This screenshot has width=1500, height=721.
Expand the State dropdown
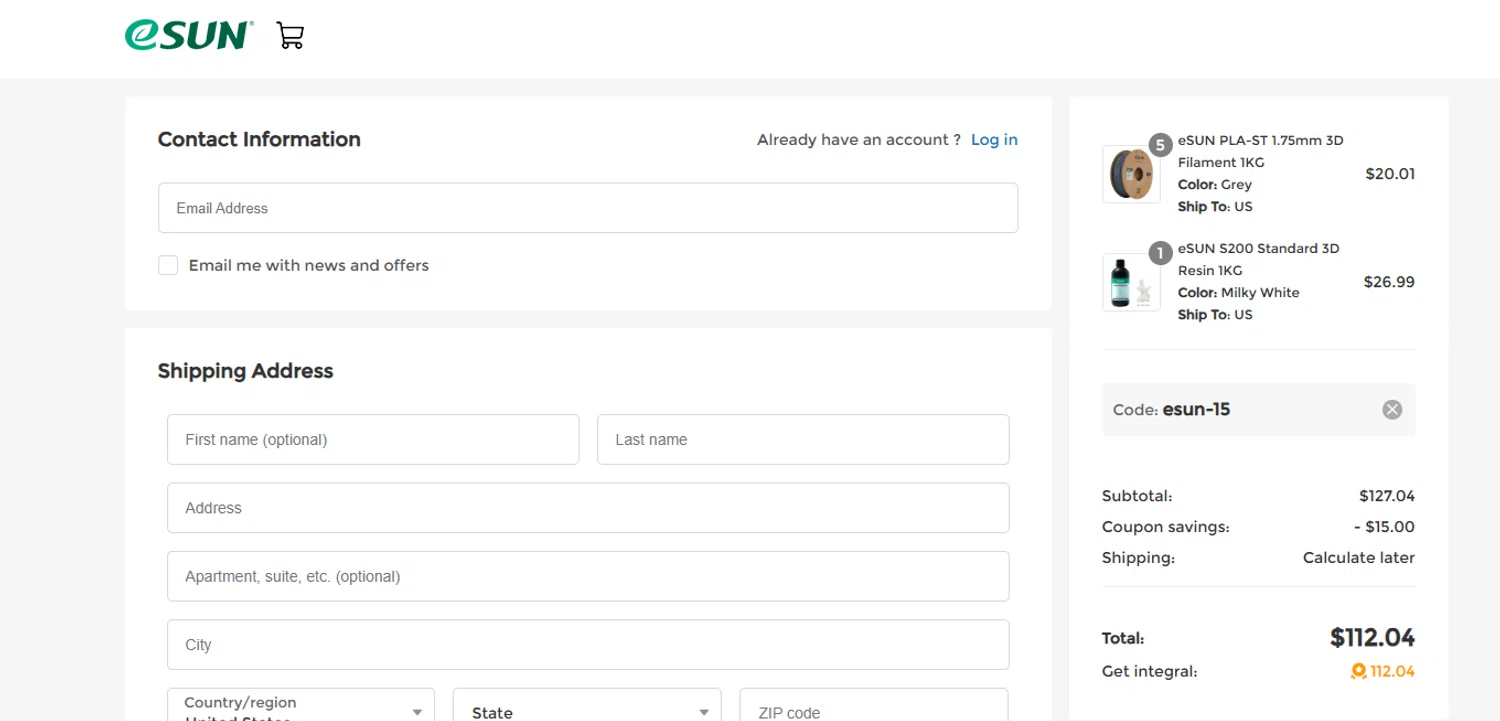[x=587, y=704]
